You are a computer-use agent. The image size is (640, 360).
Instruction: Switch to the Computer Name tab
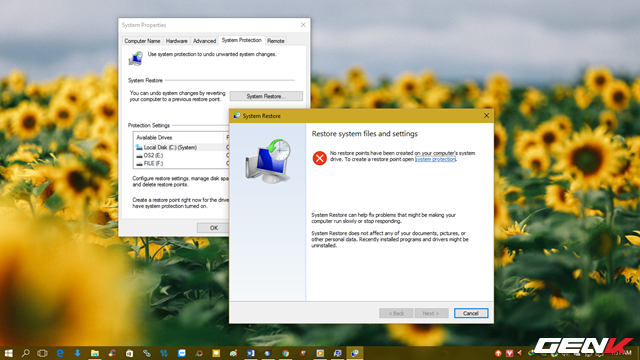pos(142,41)
